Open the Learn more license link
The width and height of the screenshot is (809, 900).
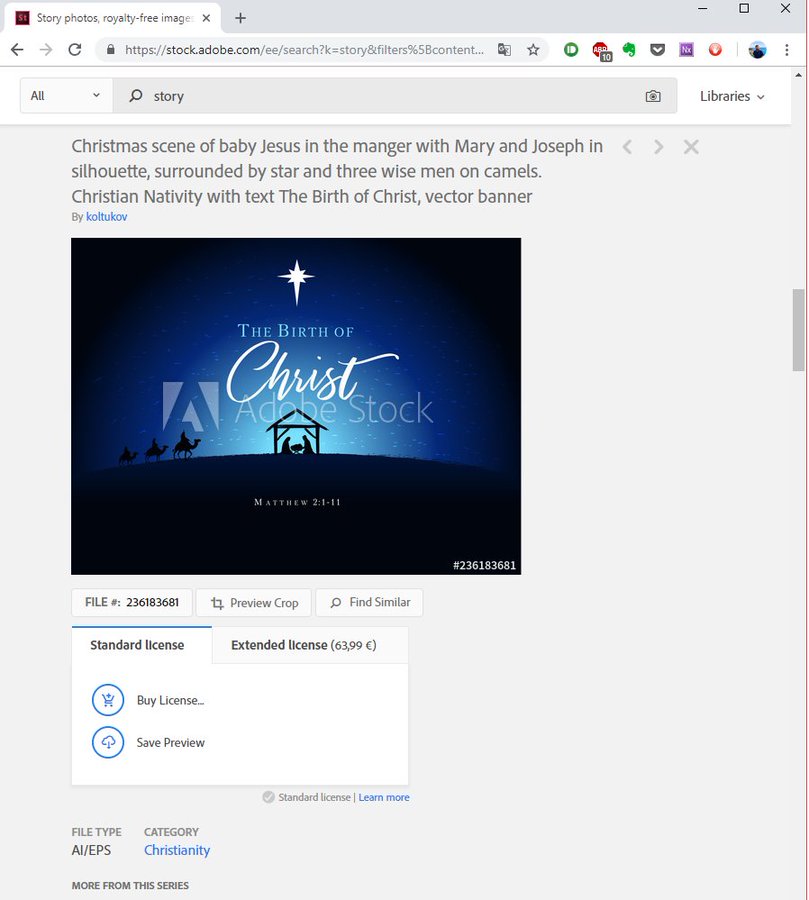pyautogui.click(x=384, y=797)
